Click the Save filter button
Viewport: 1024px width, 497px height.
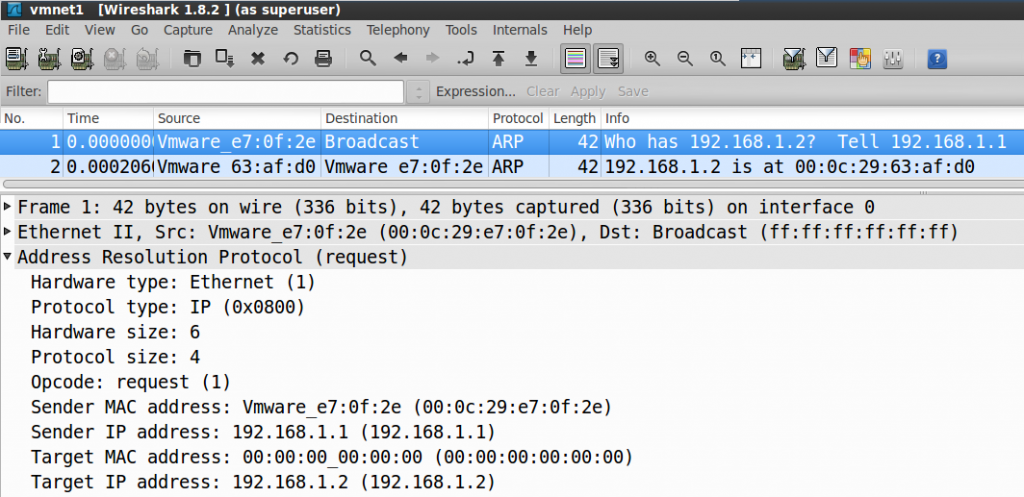(633, 91)
